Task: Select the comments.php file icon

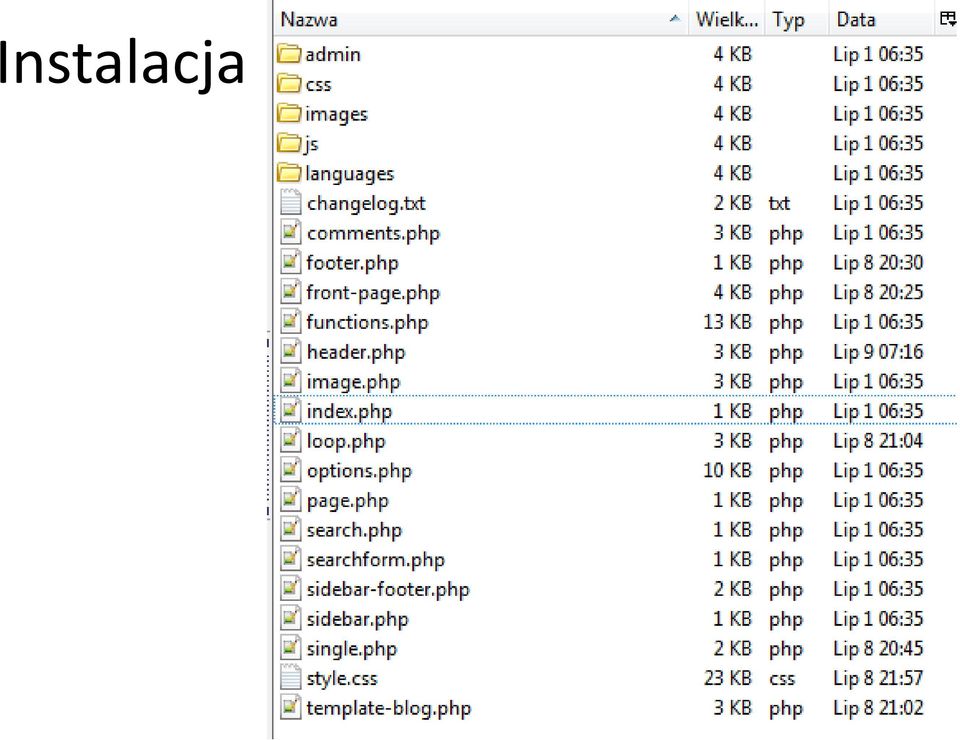Action: pos(290,233)
